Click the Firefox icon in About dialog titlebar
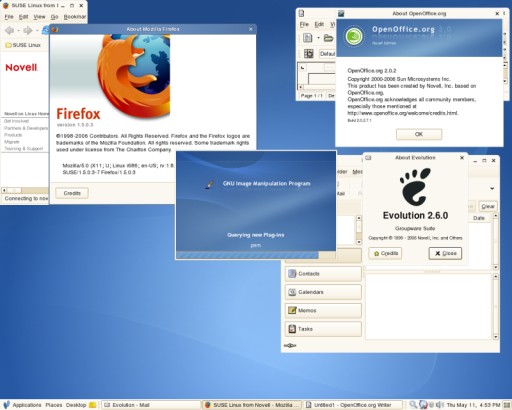Screen dimensions: 512x410 point(55,29)
